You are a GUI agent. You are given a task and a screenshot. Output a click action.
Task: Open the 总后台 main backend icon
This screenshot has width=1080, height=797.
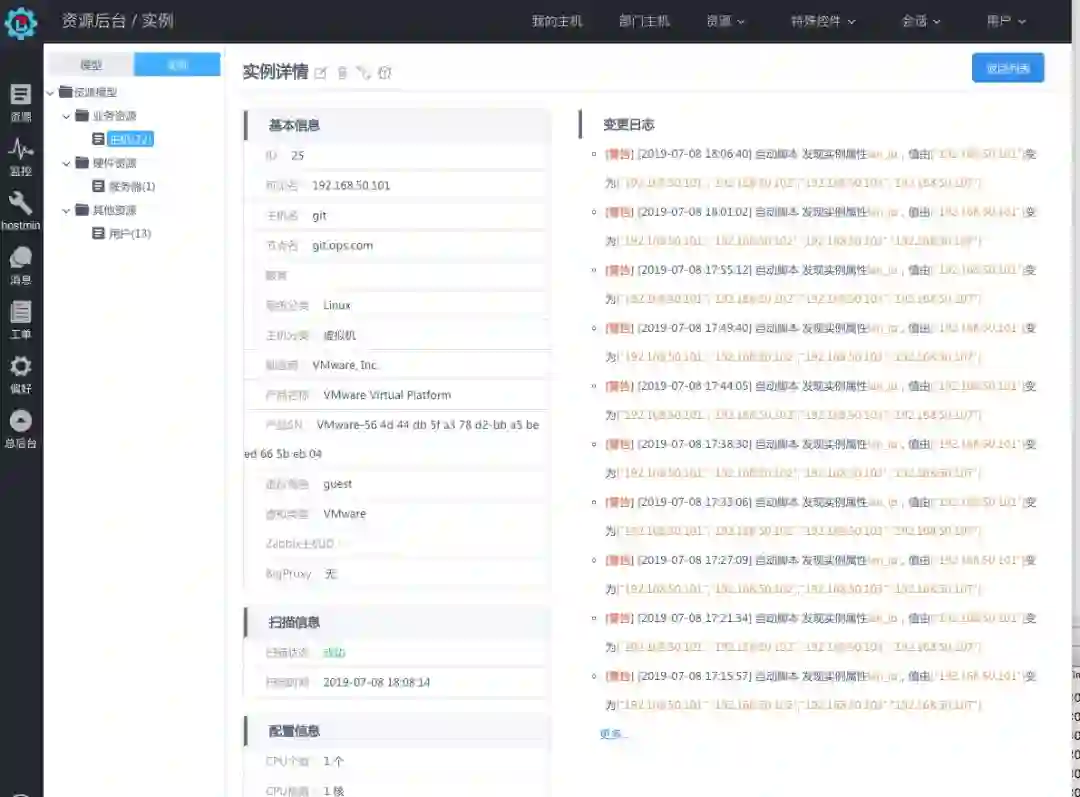click(21, 428)
